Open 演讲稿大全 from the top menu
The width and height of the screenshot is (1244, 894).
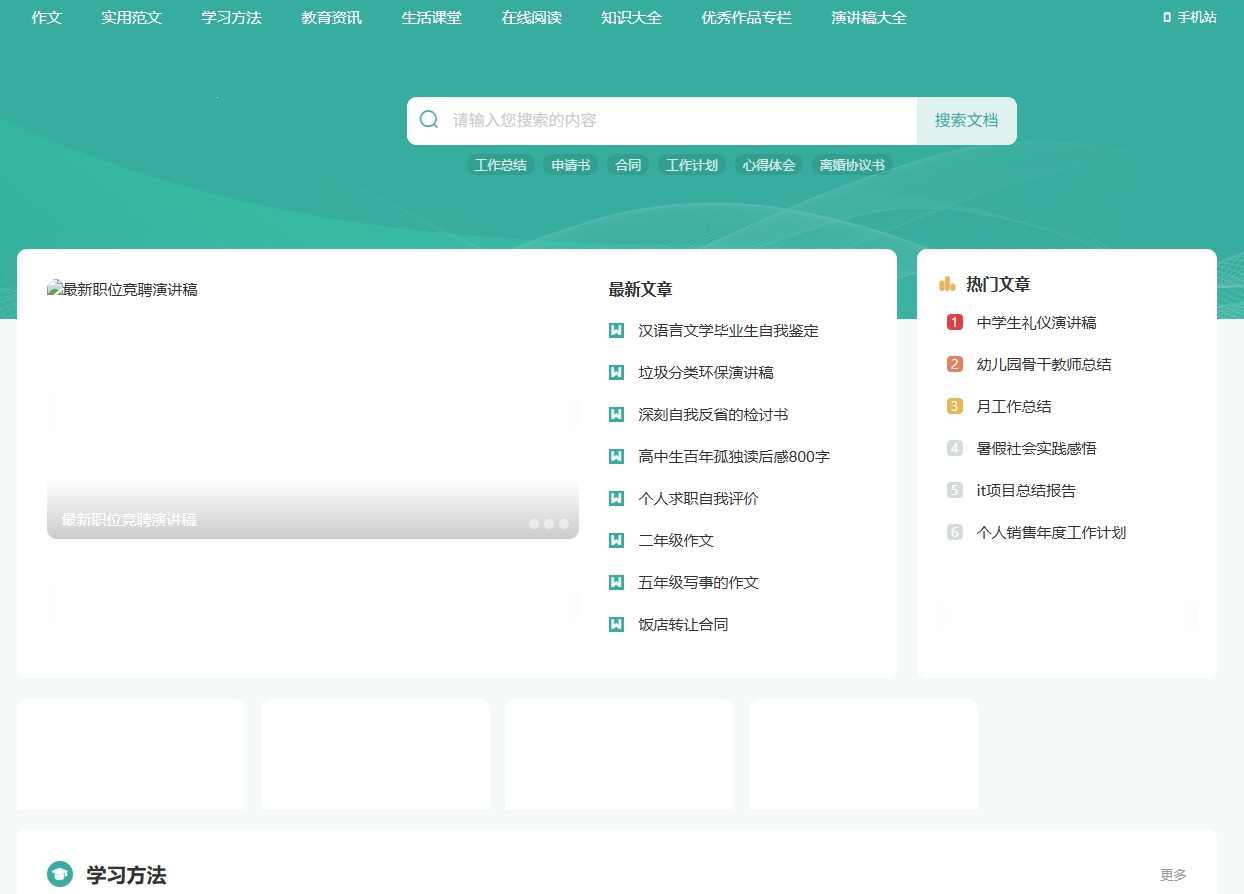(x=867, y=17)
